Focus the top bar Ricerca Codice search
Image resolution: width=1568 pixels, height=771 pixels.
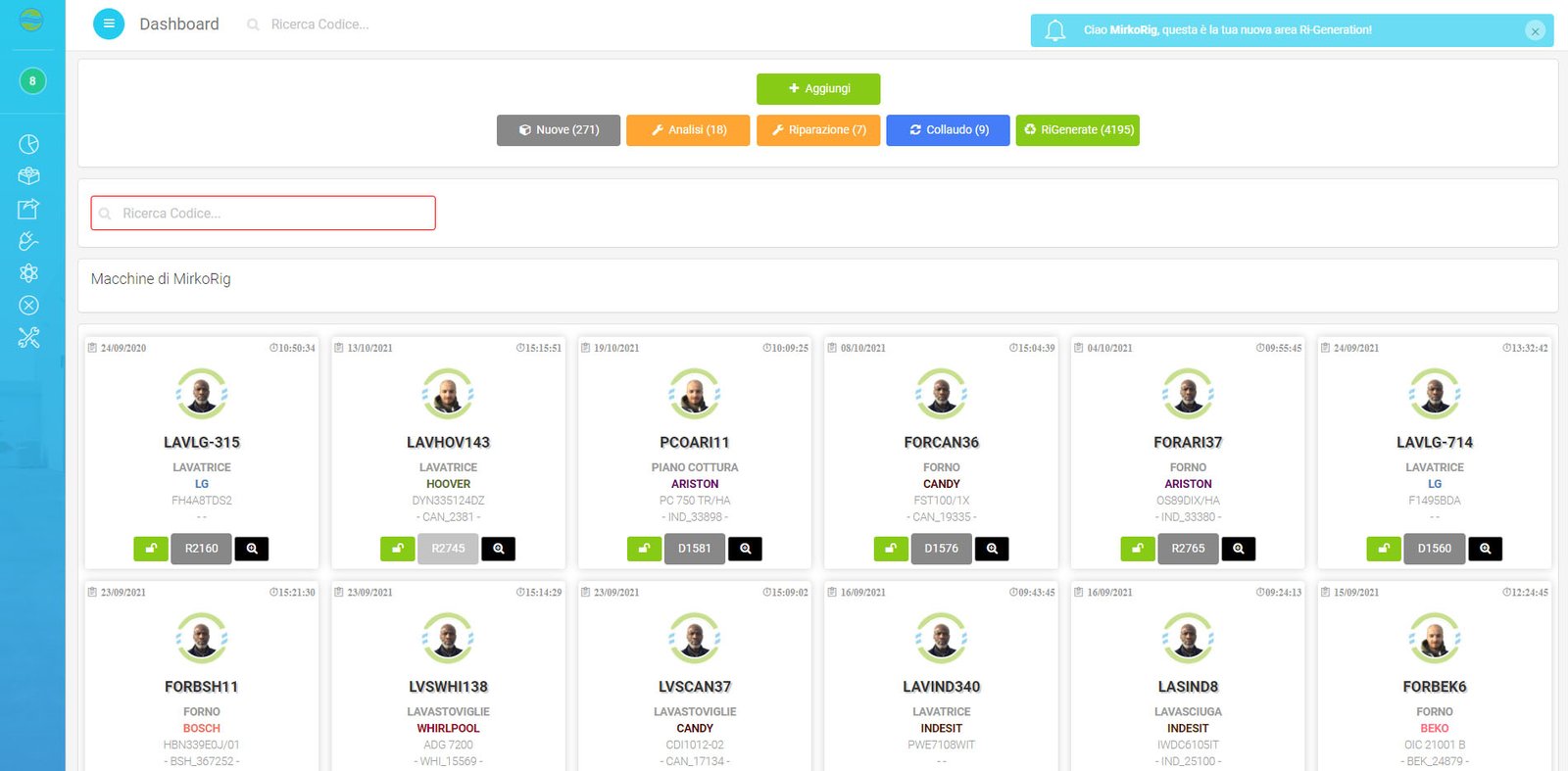[319, 24]
